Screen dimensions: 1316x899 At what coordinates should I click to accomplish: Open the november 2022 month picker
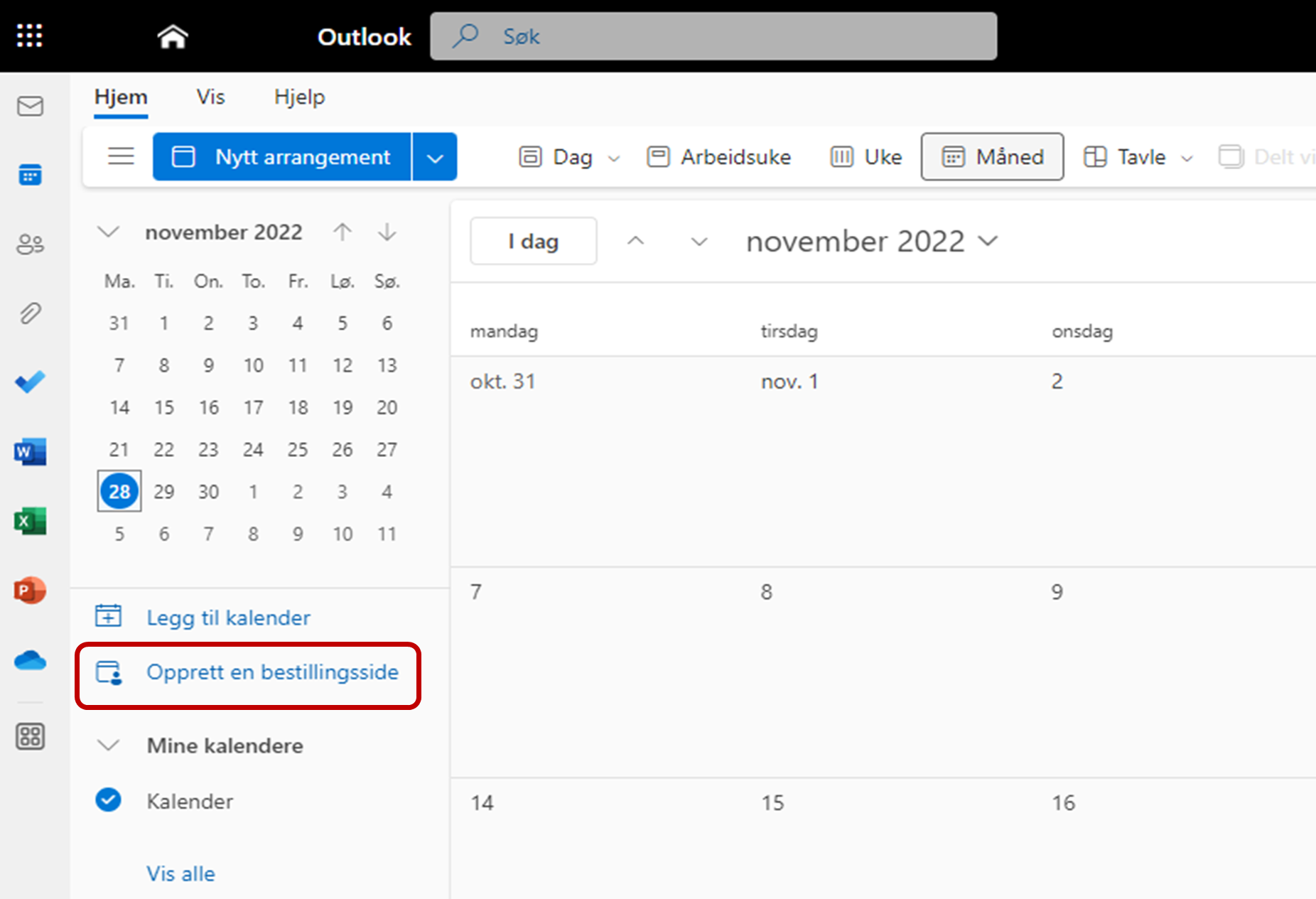[x=872, y=242]
